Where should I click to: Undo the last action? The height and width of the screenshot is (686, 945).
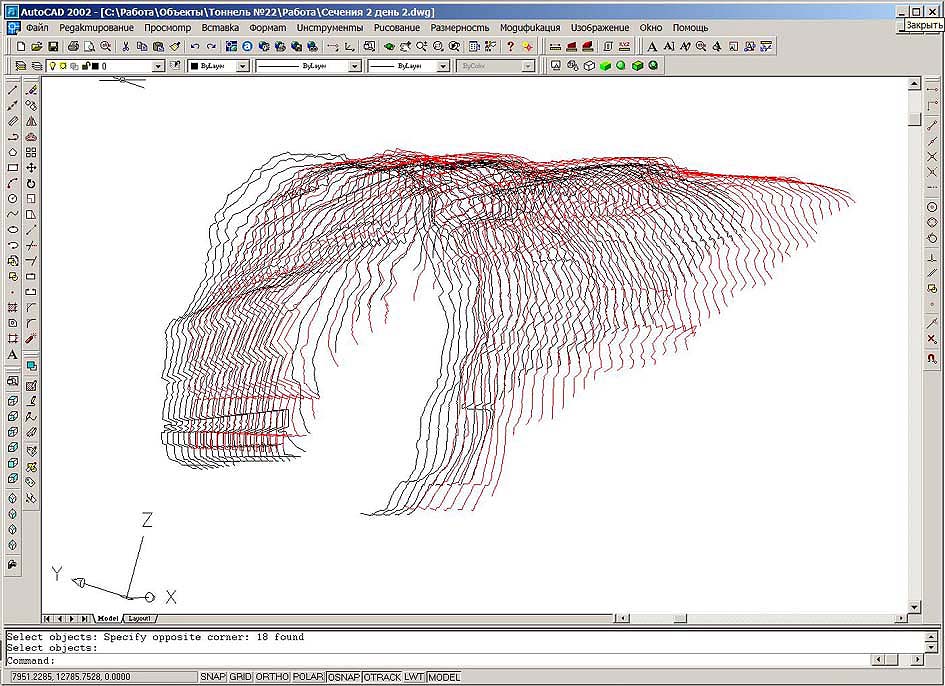tap(195, 46)
